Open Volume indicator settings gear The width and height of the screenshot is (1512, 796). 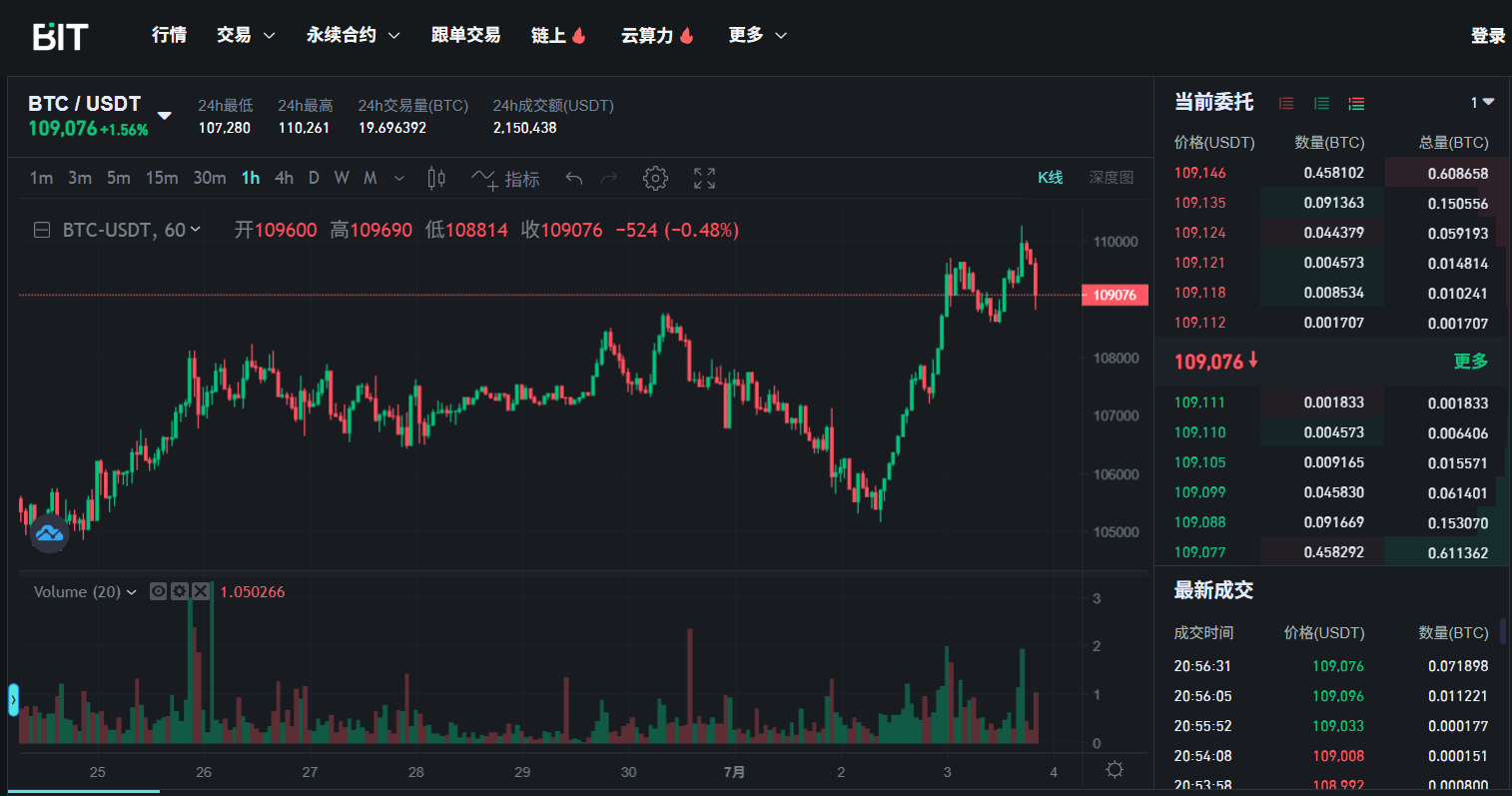coord(179,591)
